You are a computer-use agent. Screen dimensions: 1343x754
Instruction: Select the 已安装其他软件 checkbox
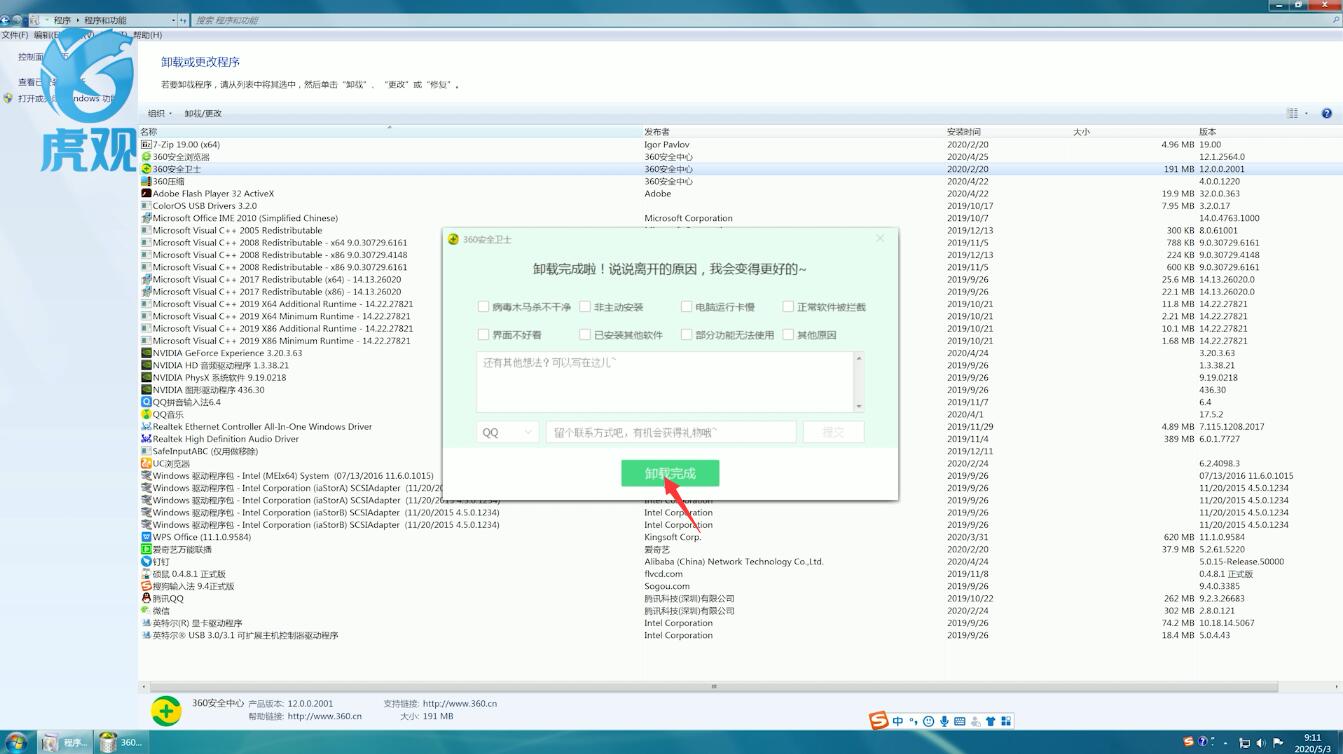(585, 335)
